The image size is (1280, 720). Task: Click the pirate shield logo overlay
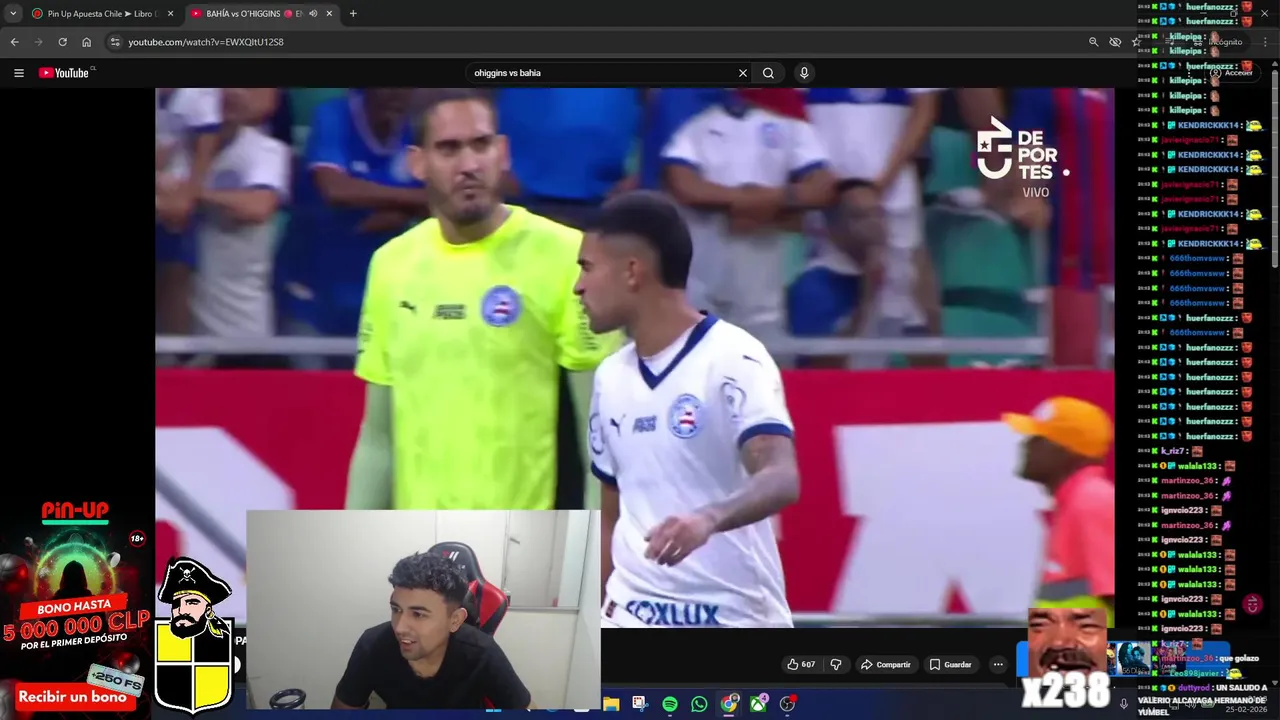tap(195, 636)
